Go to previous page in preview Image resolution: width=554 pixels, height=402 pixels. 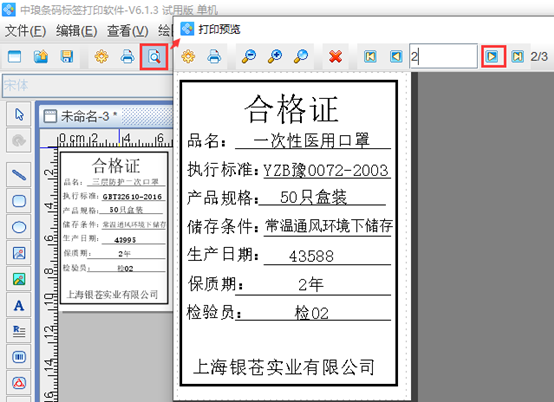[396, 57]
